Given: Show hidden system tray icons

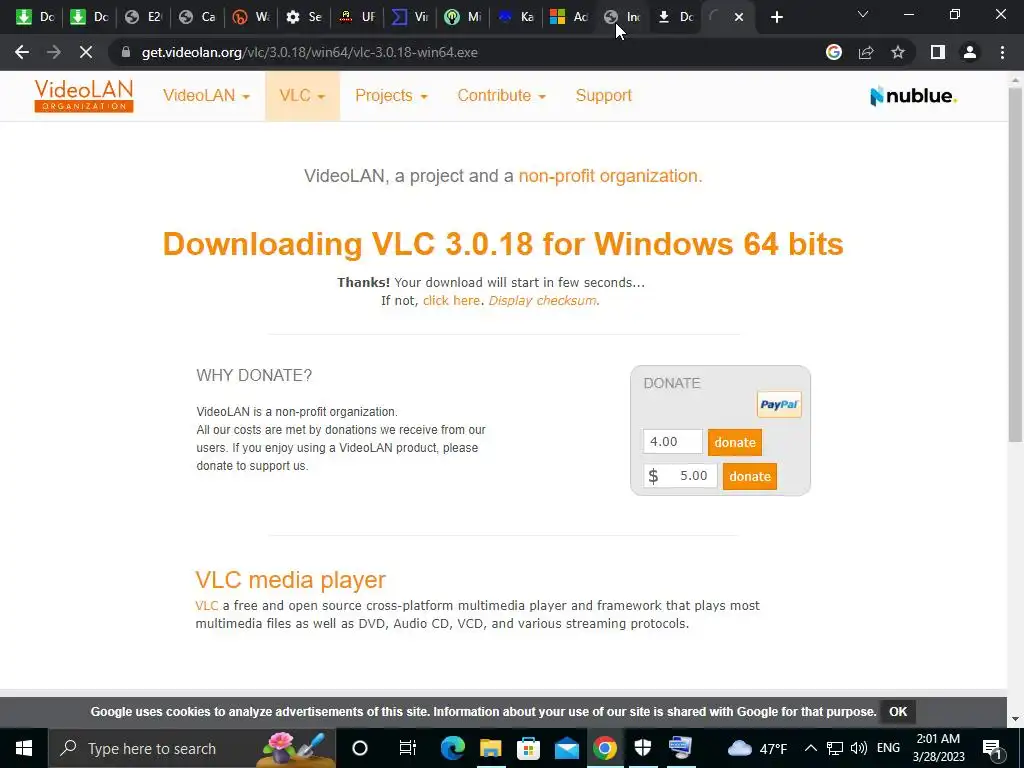Looking at the screenshot, I should coord(810,748).
